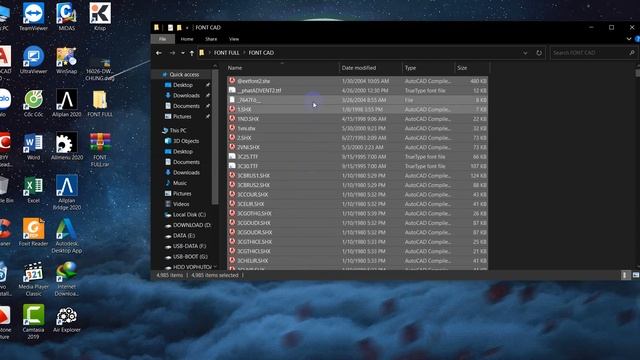The width and height of the screenshot is (640, 360).
Task: Switch to large icons view in status bar
Action: pyautogui.click(x=636, y=275)
